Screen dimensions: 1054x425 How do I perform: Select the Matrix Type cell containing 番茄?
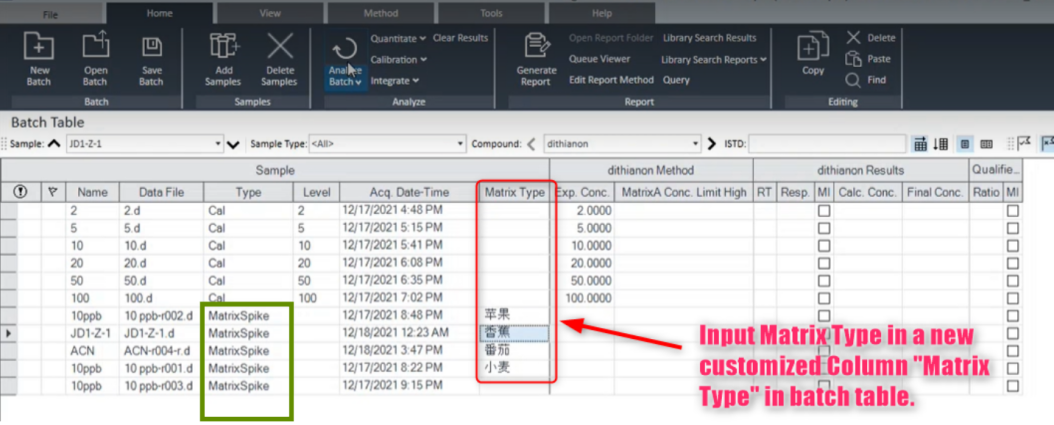(x=514, y=350)
